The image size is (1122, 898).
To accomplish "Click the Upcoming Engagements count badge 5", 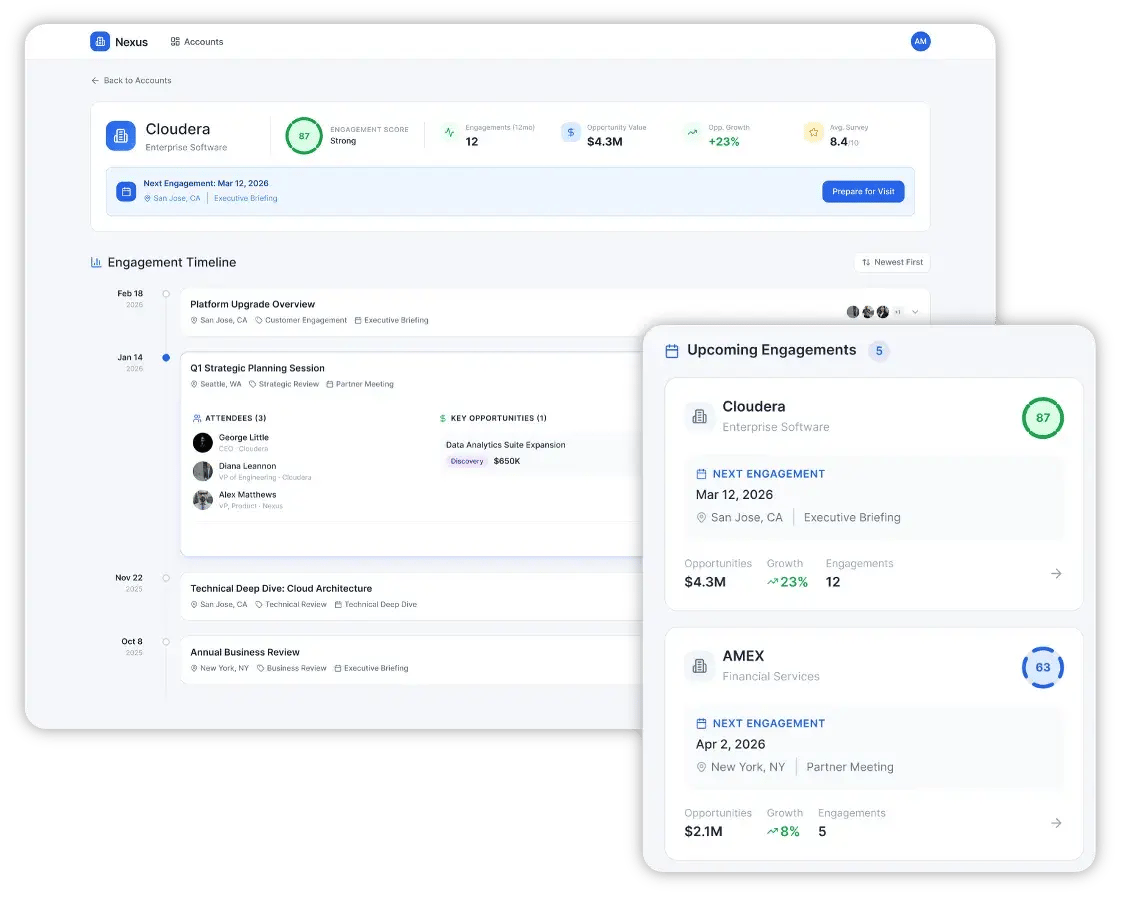I will tap(879, 351).
